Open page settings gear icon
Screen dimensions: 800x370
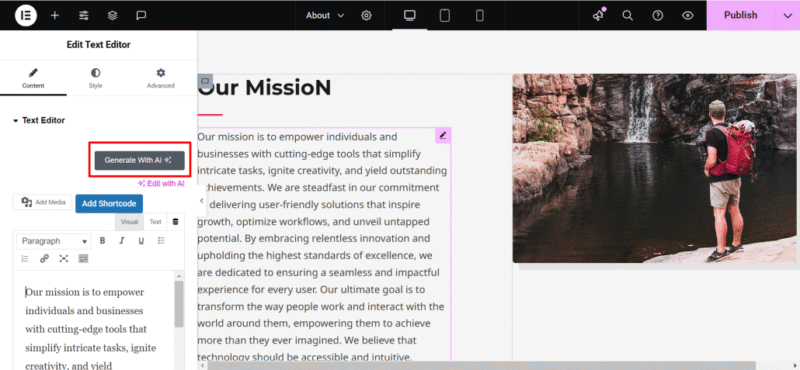tap(366, 15)
